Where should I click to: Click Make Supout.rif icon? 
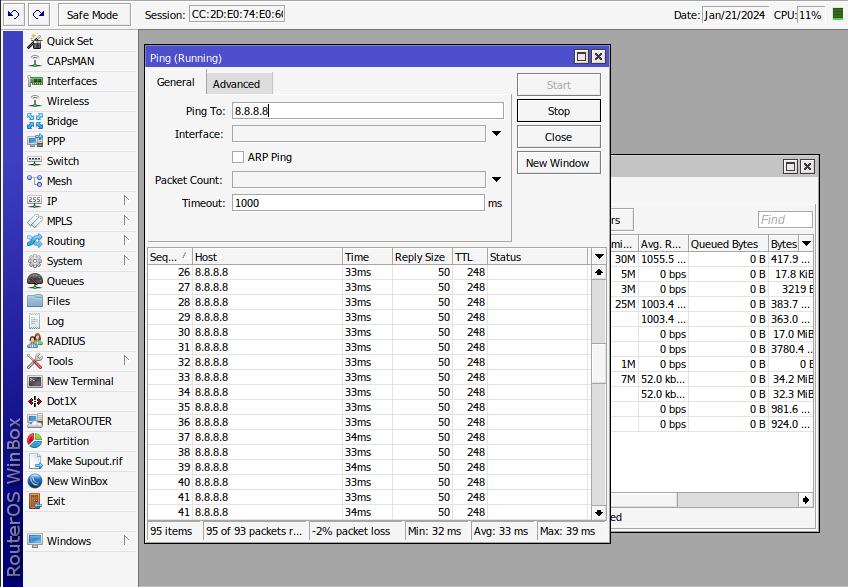point(35,461)
